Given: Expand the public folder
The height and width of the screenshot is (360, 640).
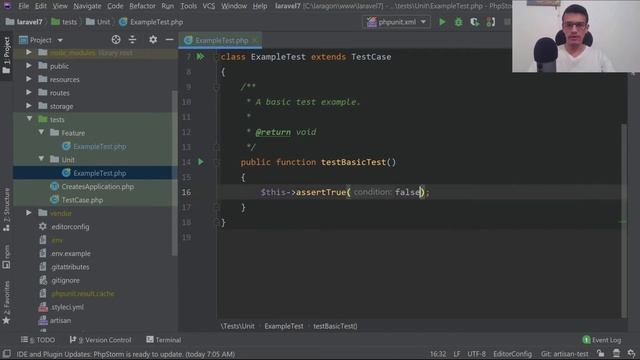Looking at the screenshot, I should click(29, 66).
